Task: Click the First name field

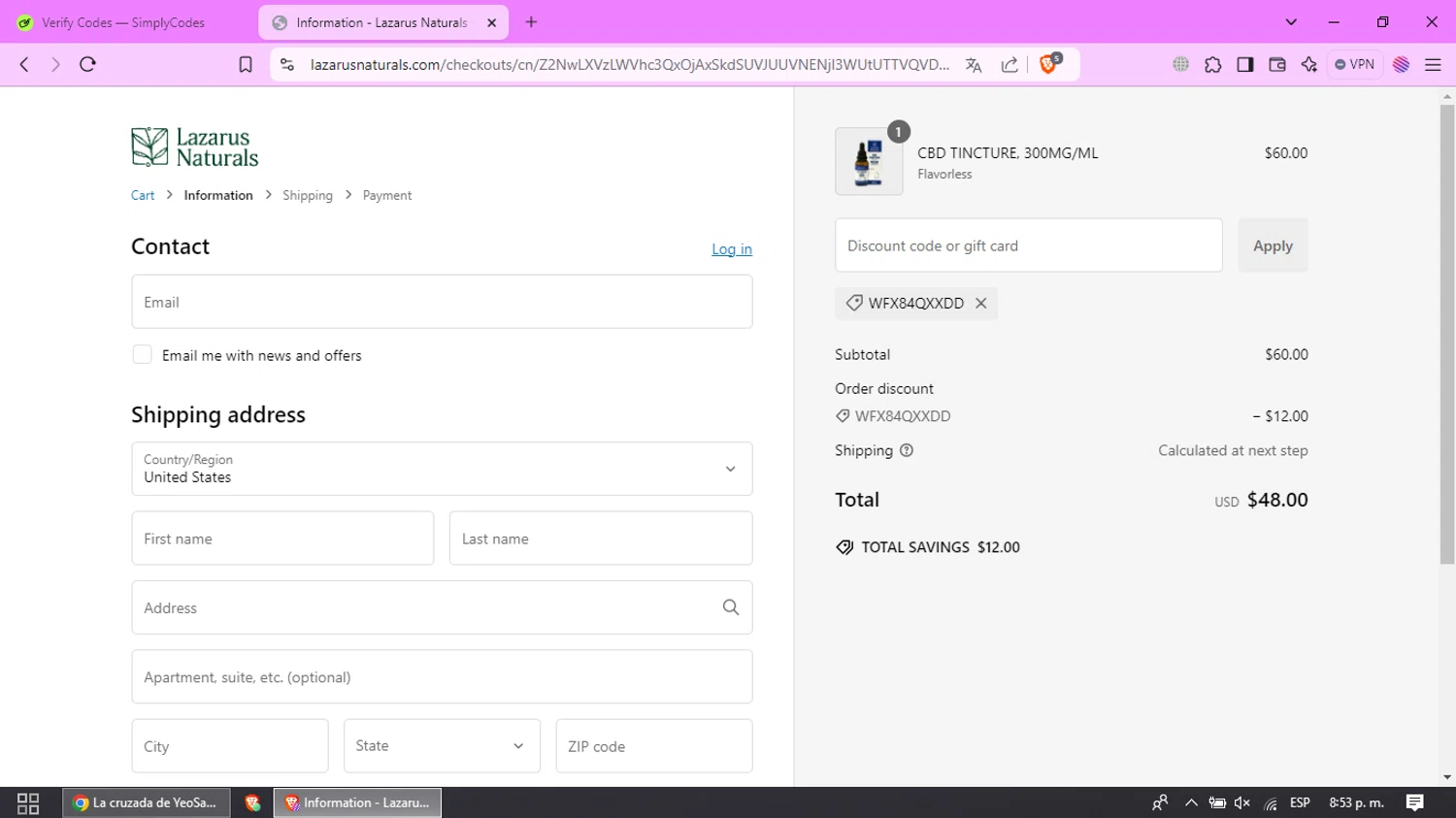Action: coord(282,539)
